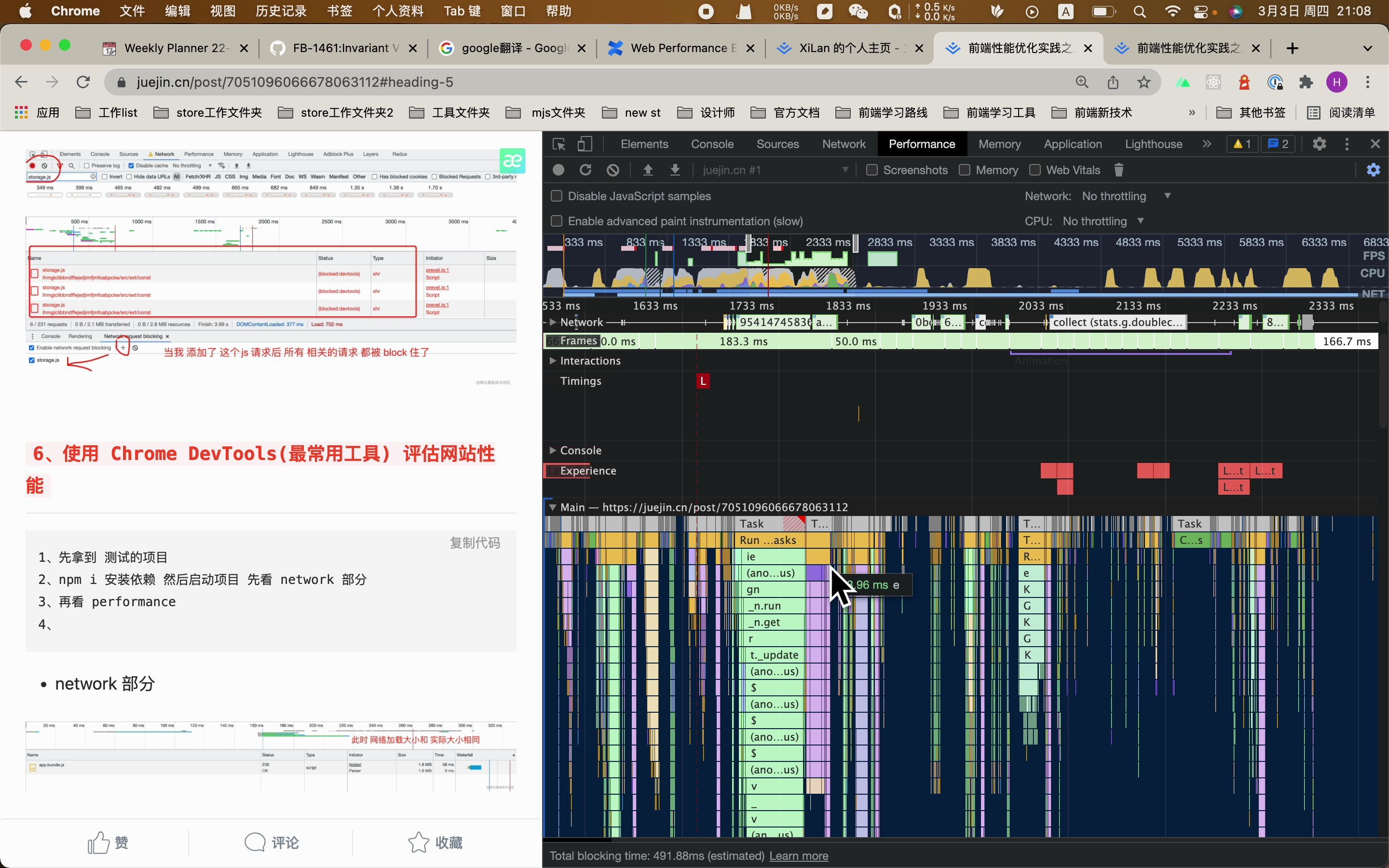Click the Learn more link
This screenshot has width=1389, height=868.
798,856
